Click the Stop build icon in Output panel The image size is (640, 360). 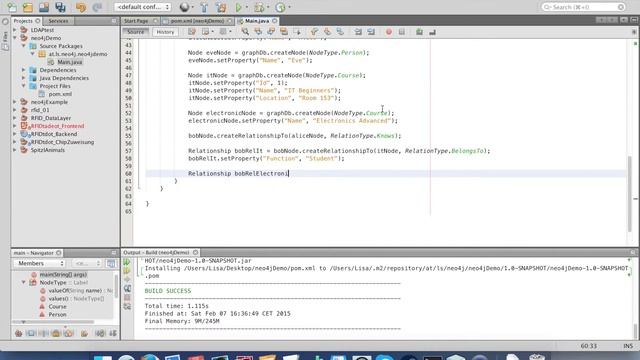127,298
